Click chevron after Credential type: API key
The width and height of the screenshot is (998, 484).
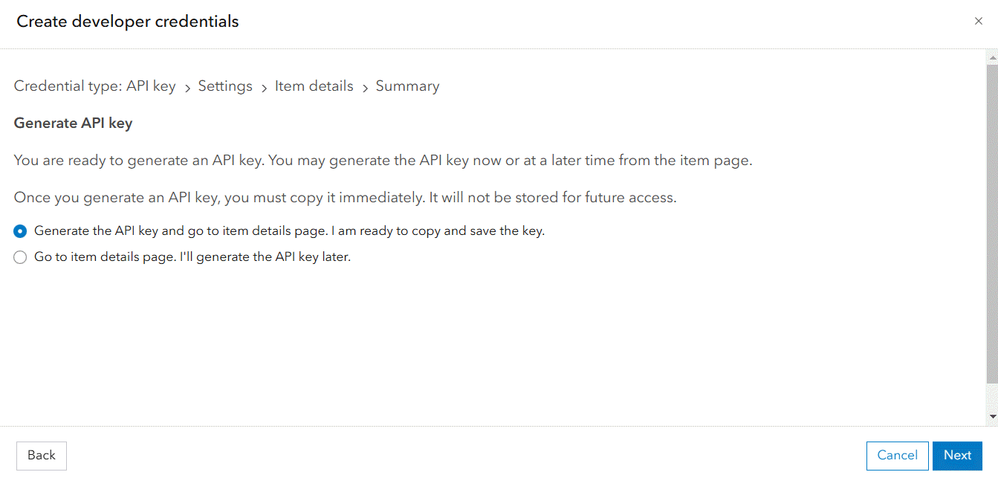point(187,88)
